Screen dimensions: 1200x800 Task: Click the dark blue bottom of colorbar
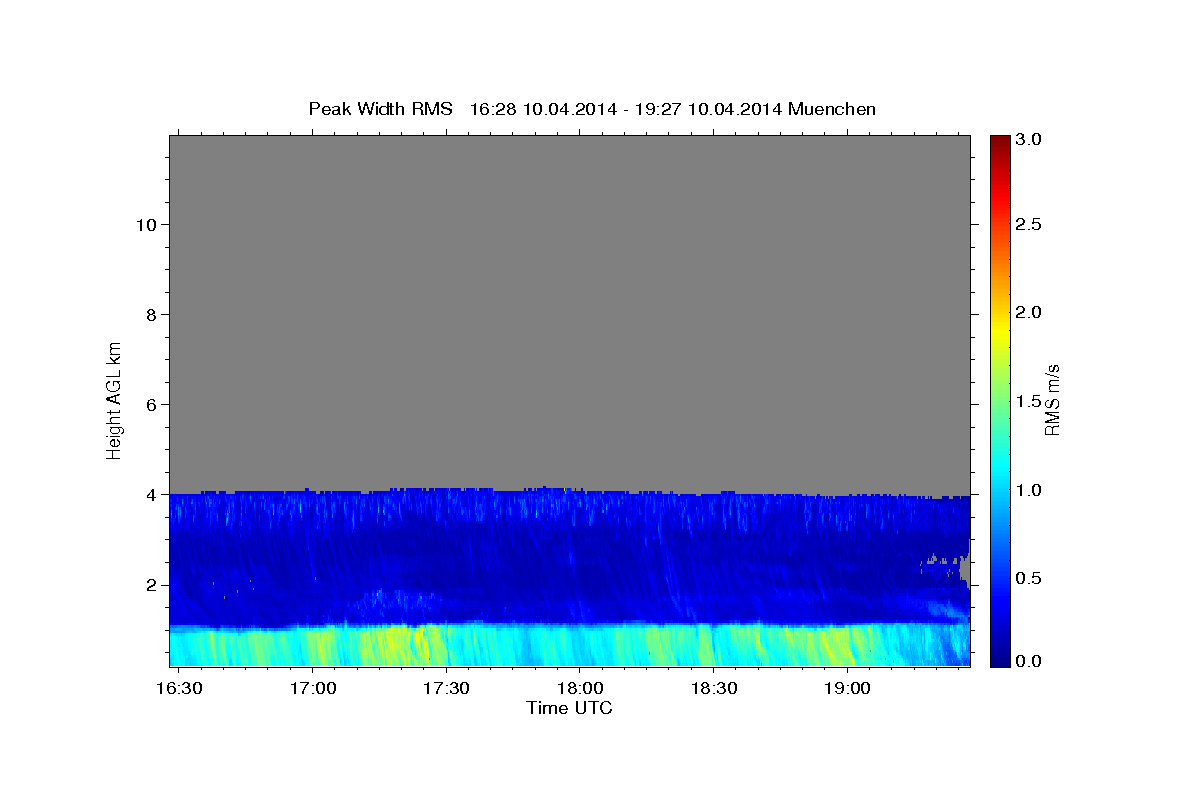(x=999, y=658)
